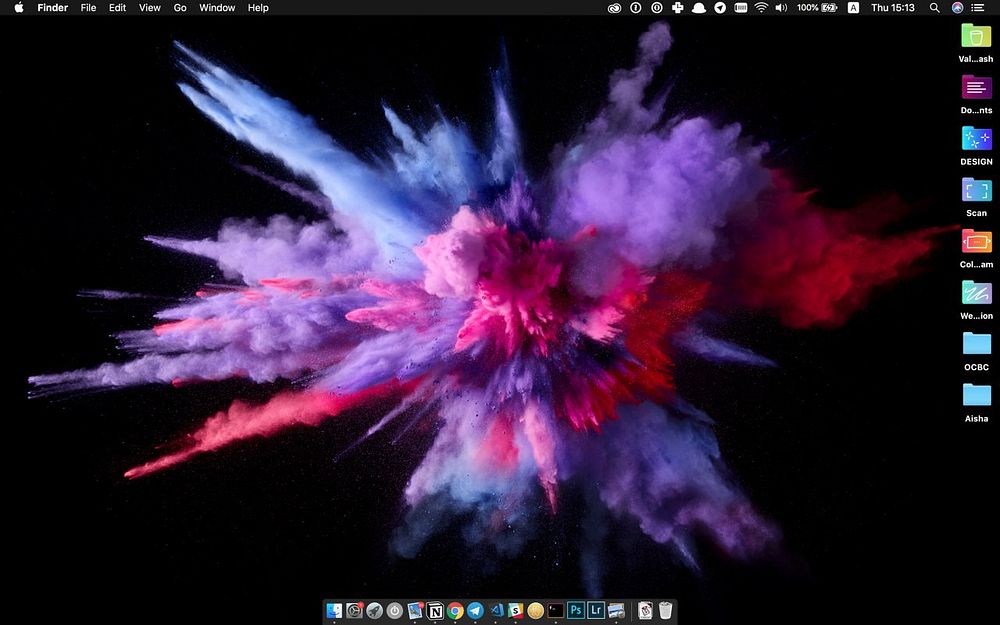This screenshot has width=1000, height=625.
Task: Open System Preferences in the Dock
Action: [354, 611]
